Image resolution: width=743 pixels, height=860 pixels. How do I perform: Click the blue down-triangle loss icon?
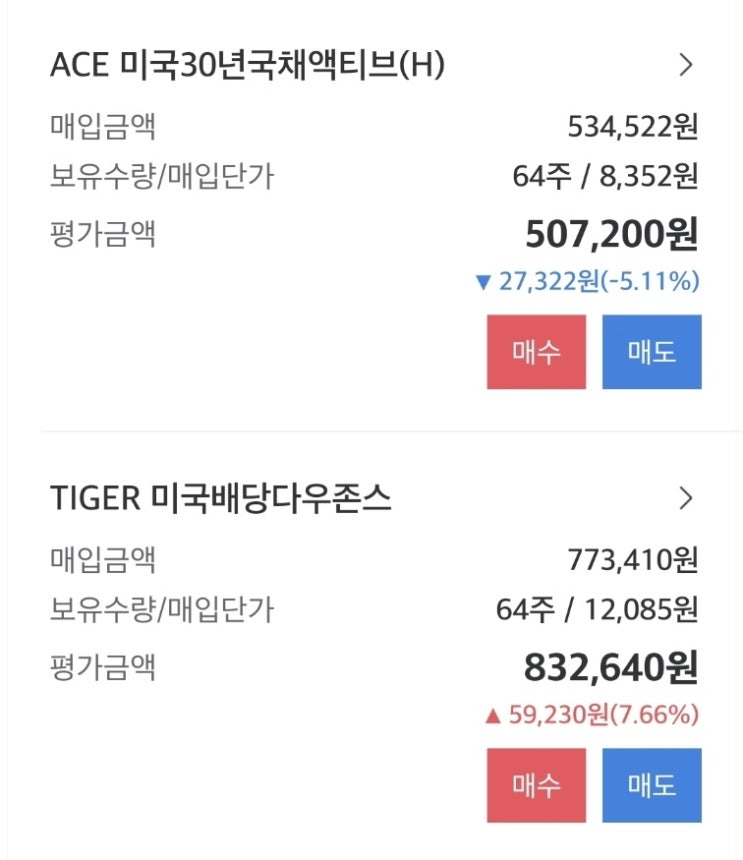click(x=485, y=283)
